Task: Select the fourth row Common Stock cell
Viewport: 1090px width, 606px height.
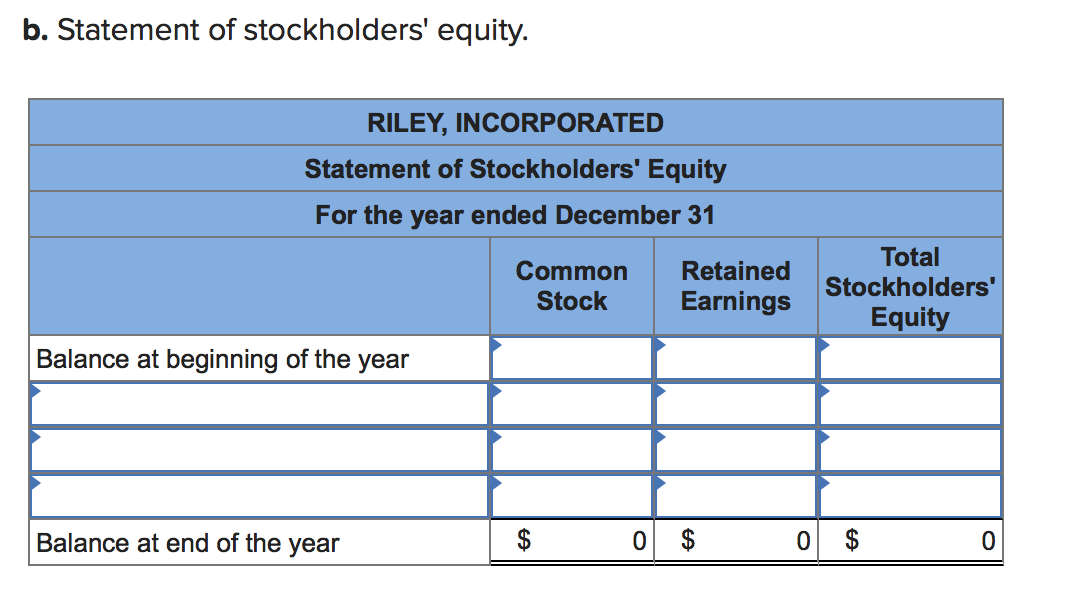Action: pos(570,495)
